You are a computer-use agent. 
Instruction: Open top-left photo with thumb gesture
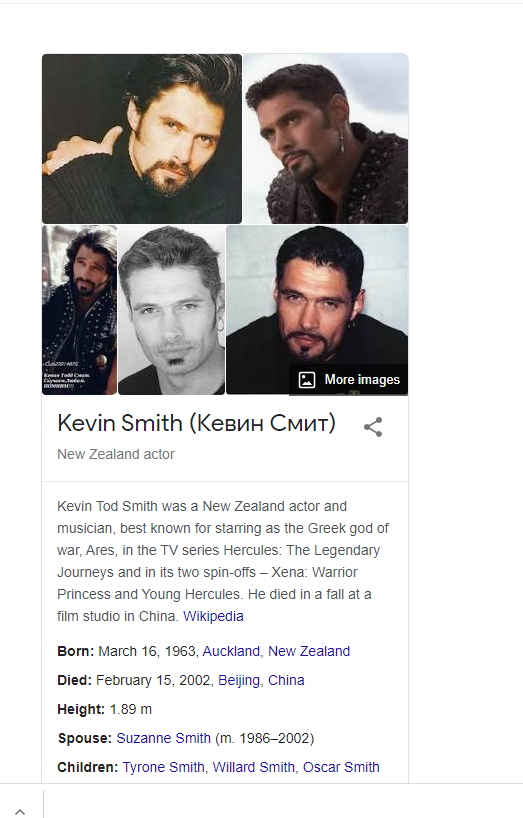pyautogui.click(x=142, y=139)
